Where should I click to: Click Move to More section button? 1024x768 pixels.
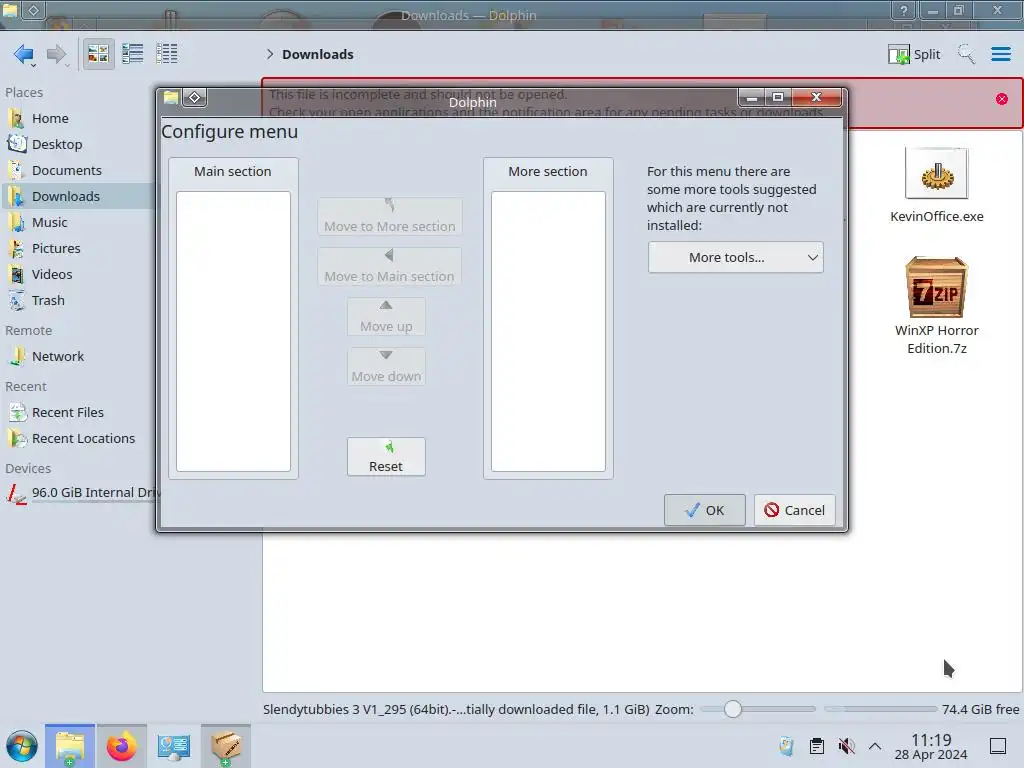click(x=390, y=216)
